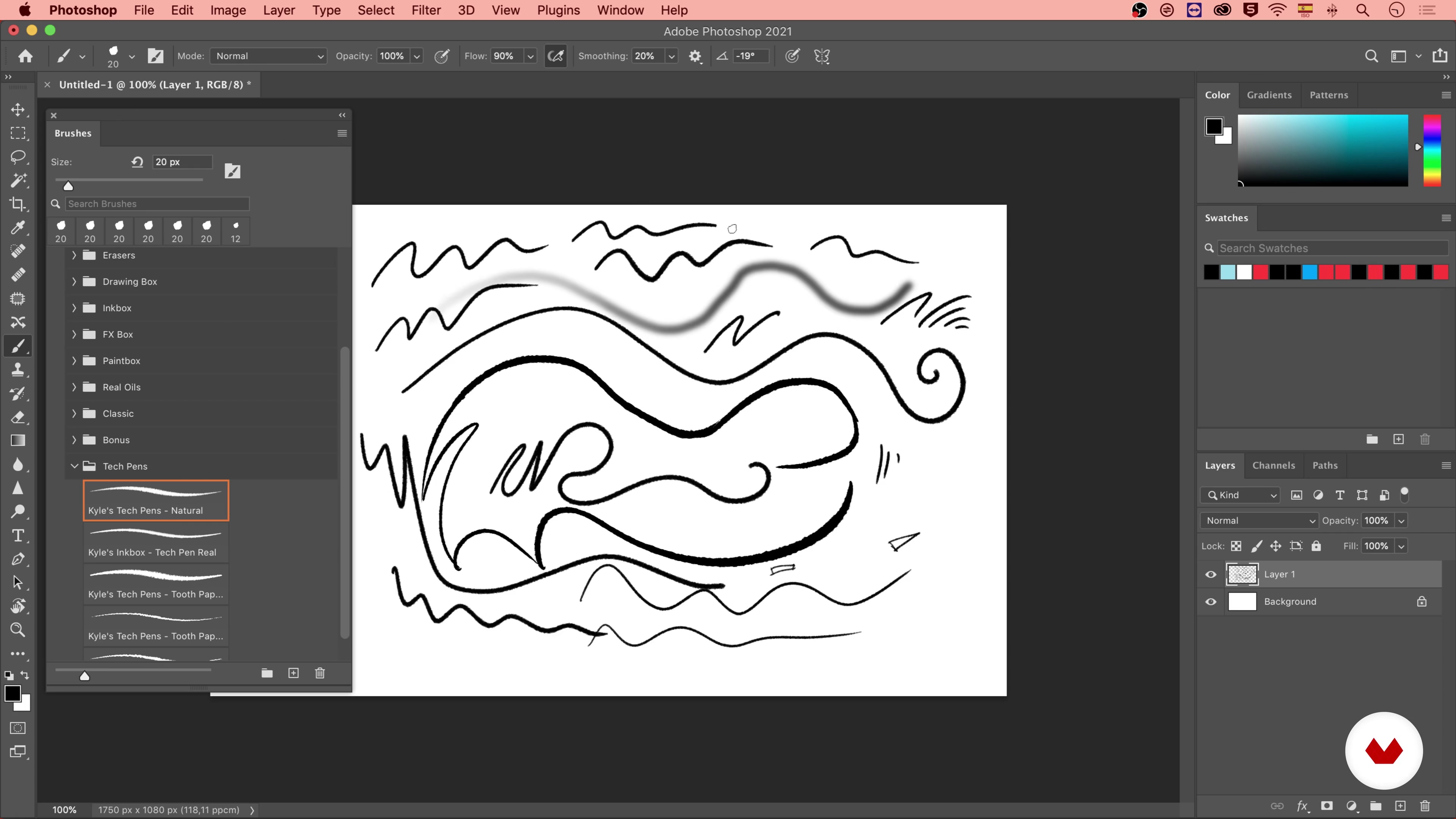
Task: Select Kyle's Inkbox - Tech Pen Real brush
Action: (x=155, y=542)
